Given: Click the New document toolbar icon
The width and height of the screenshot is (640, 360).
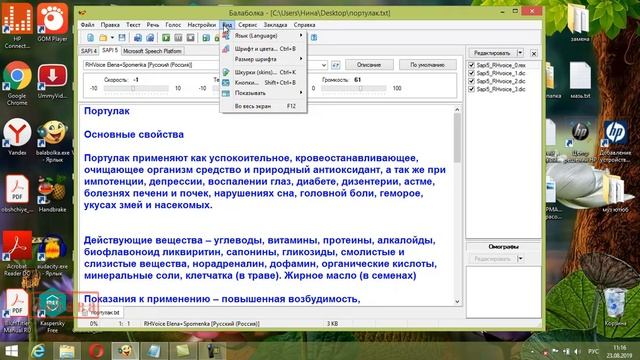Looking at the screenshot, I should click(90, 38).
